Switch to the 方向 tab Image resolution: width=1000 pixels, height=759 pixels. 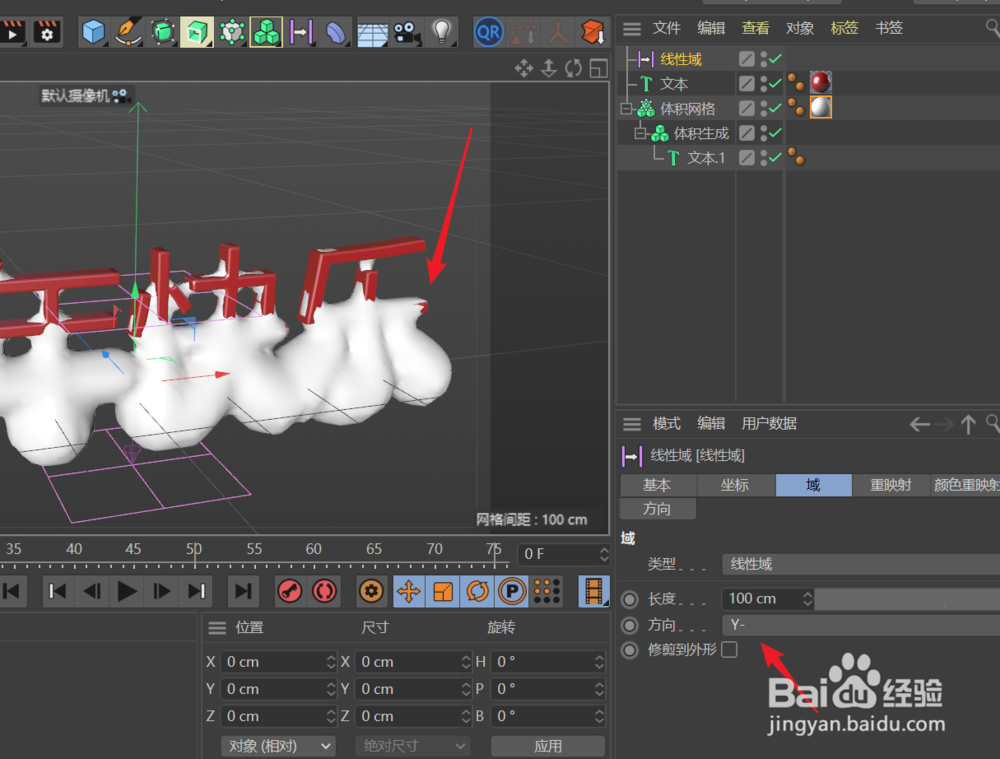click(x=657, y=509)
